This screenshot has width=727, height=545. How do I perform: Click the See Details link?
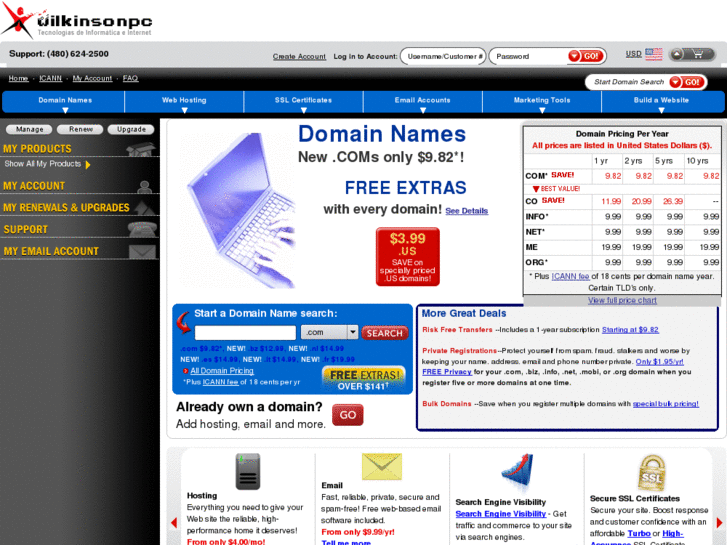pyautogui.click(x=466, y=211)
